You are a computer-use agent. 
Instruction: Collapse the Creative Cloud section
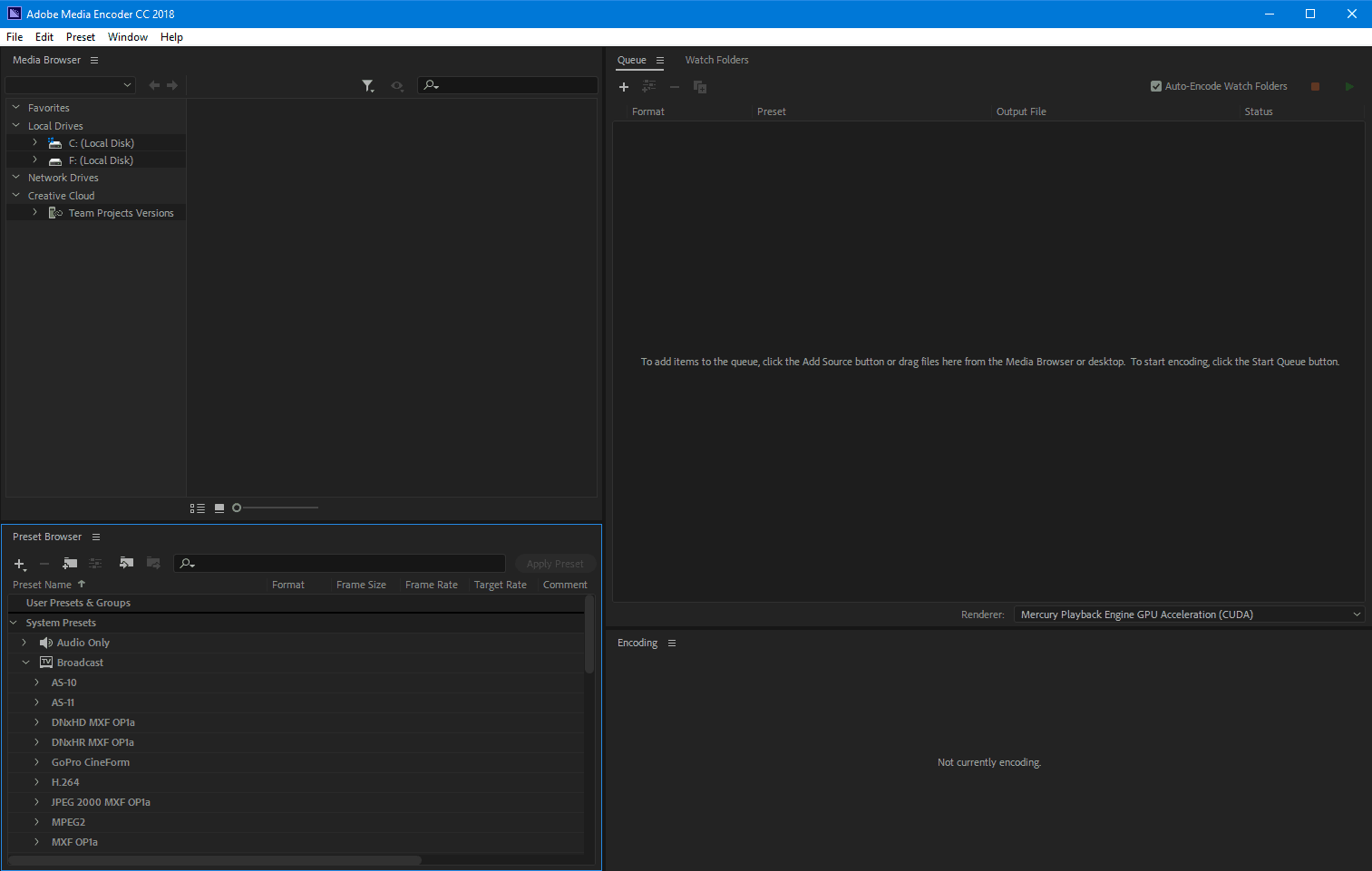pyautogui.click(x=15, y=195)
